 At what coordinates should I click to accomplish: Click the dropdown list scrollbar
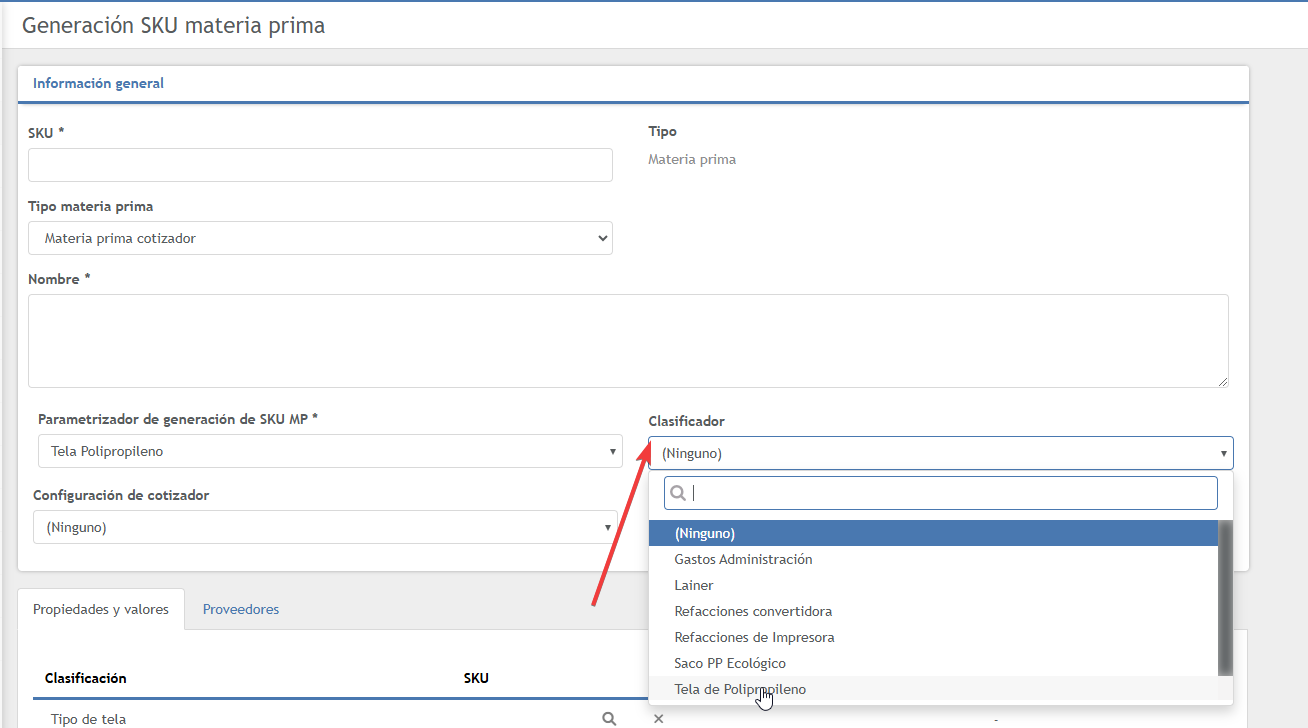[x=1225, y=598]
